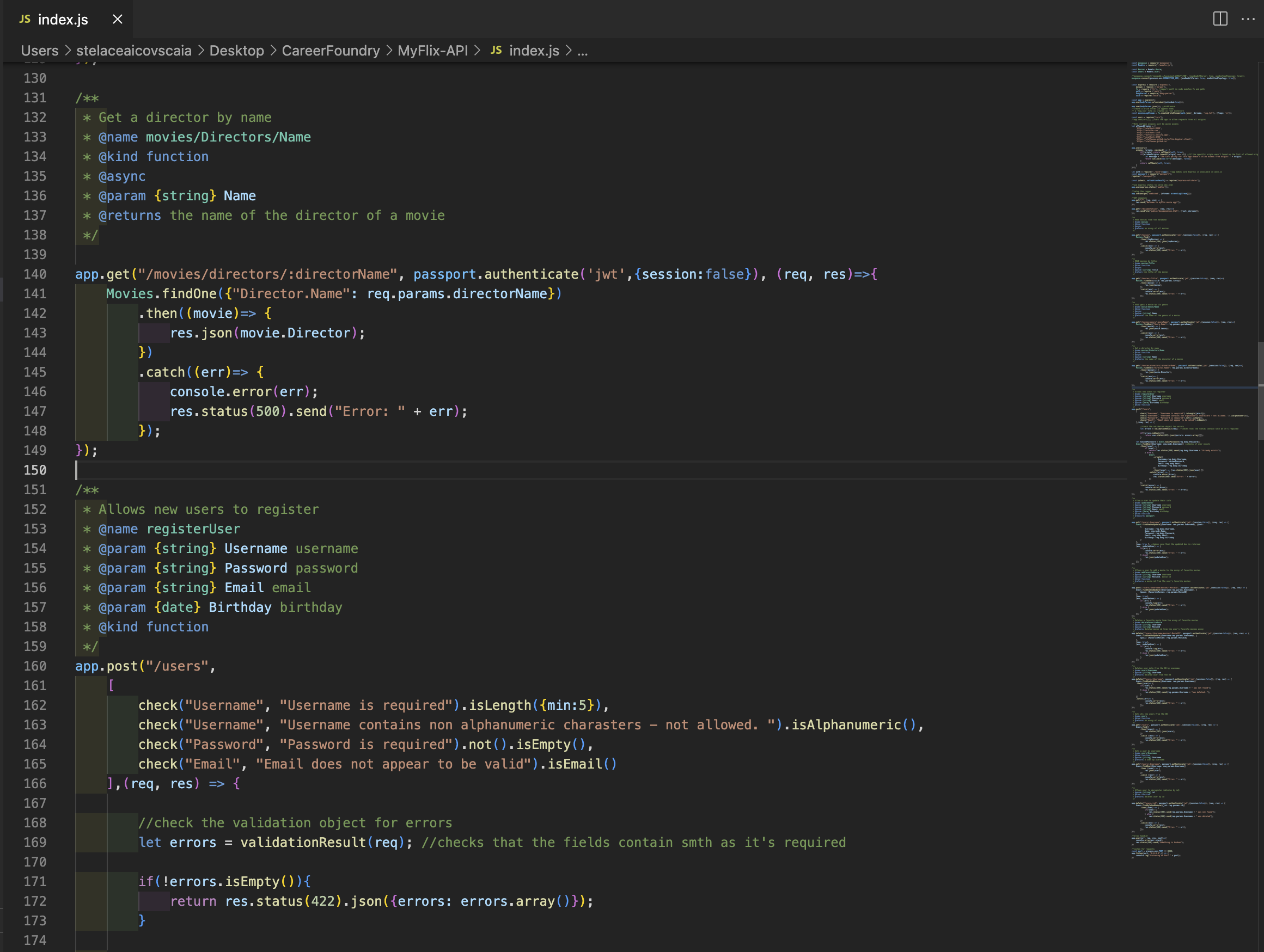Click line number 131 in gutter

pos(35,97)
